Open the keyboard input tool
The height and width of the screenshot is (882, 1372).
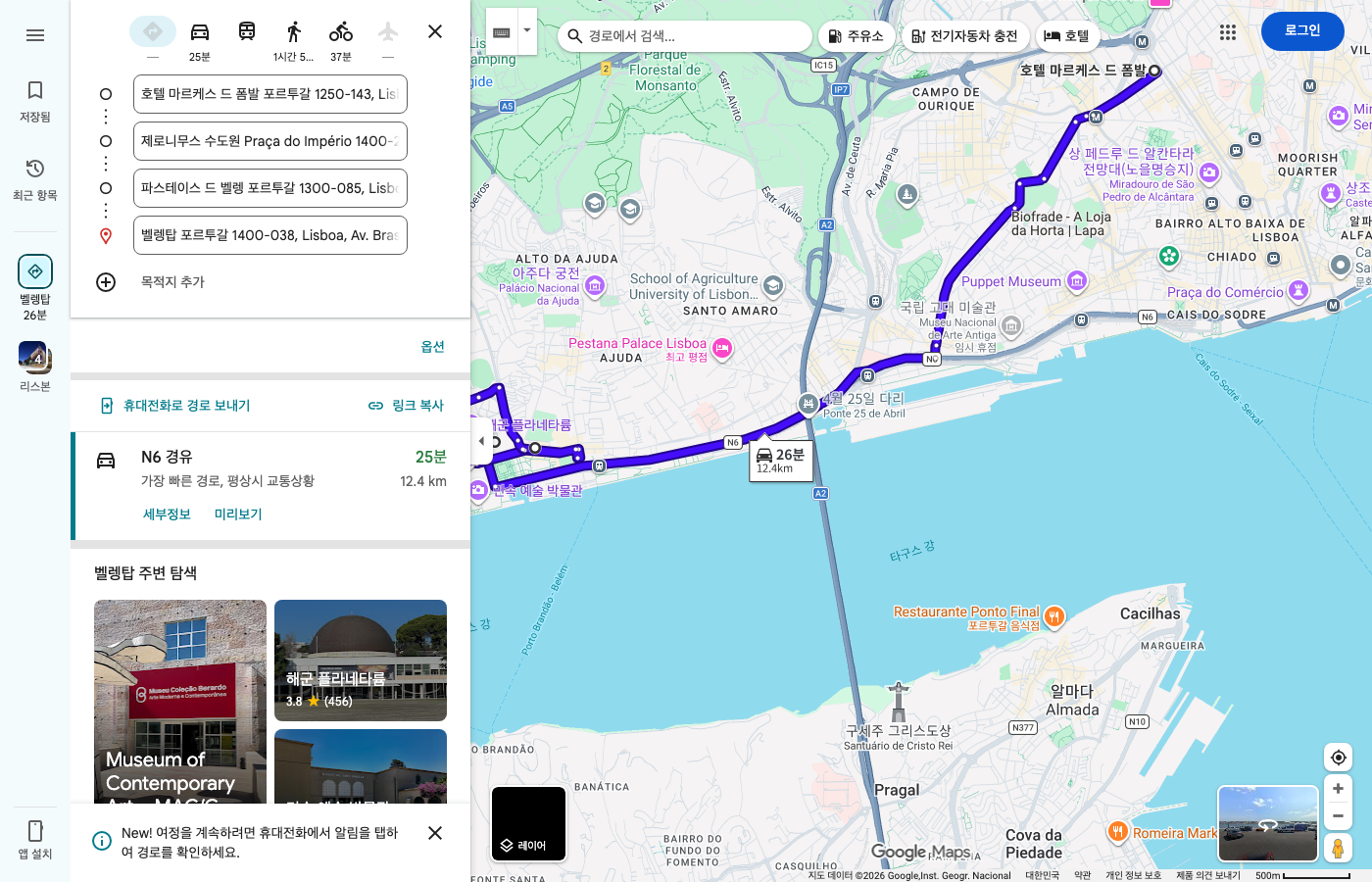[502, 31]
